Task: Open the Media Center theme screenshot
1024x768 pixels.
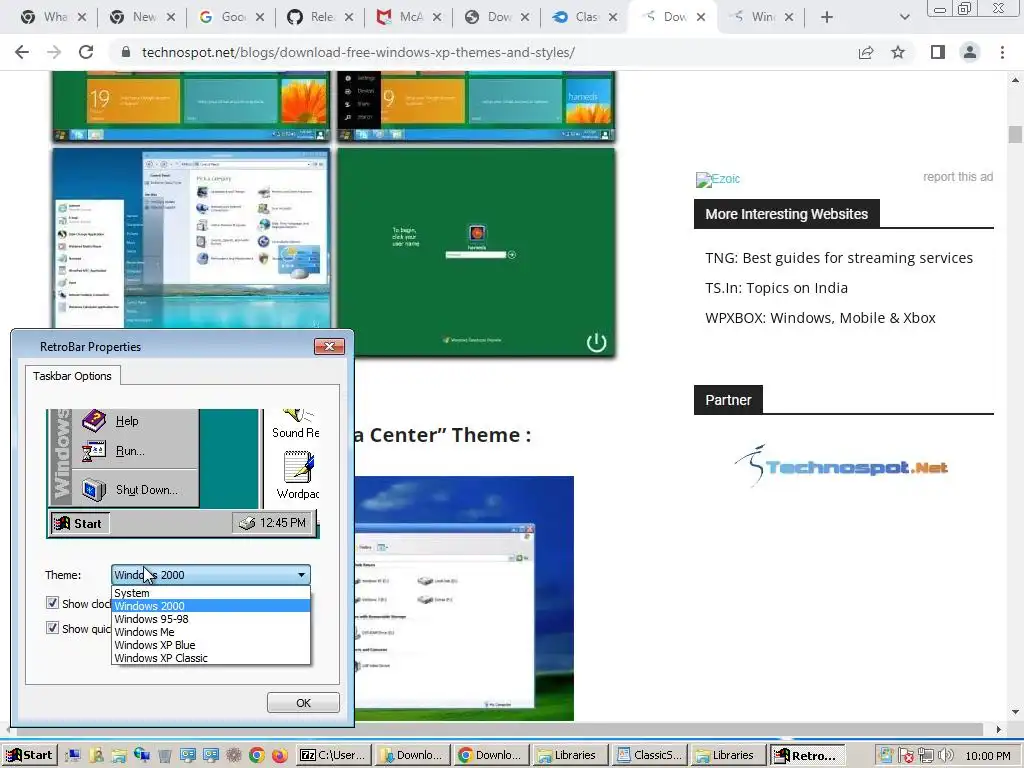Action: click(x=464, y=598)
